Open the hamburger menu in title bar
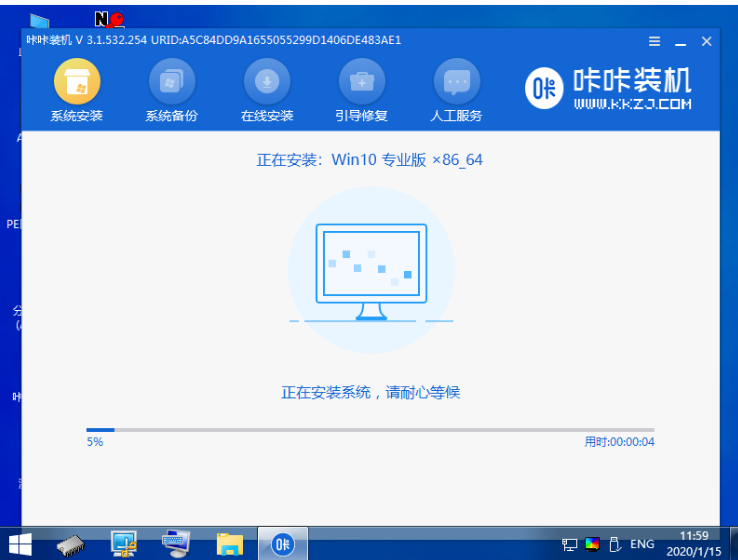Viewport: 738px width, 560px height. 655,41
